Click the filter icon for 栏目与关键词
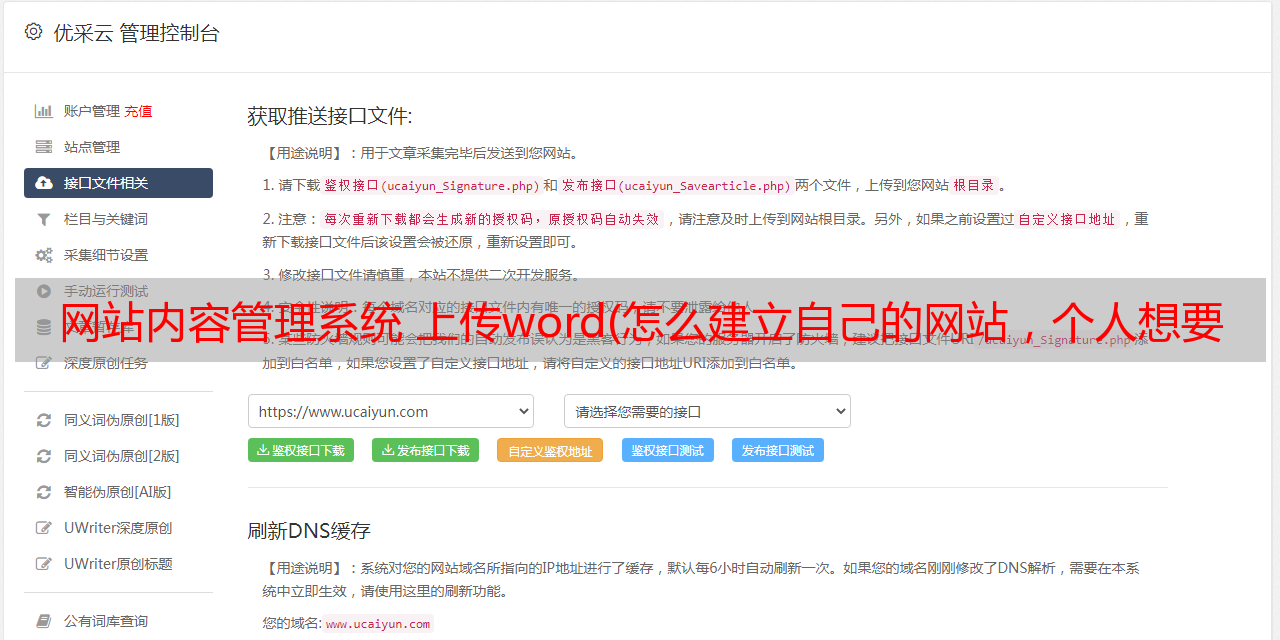 point(44,219)
